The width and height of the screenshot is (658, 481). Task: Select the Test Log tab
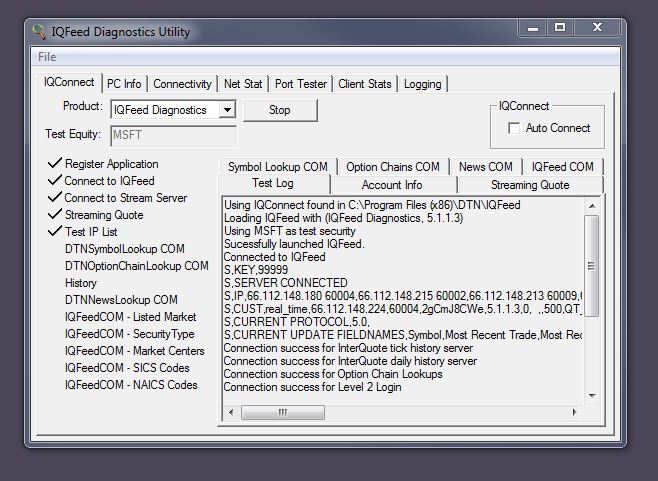(273, 183)
